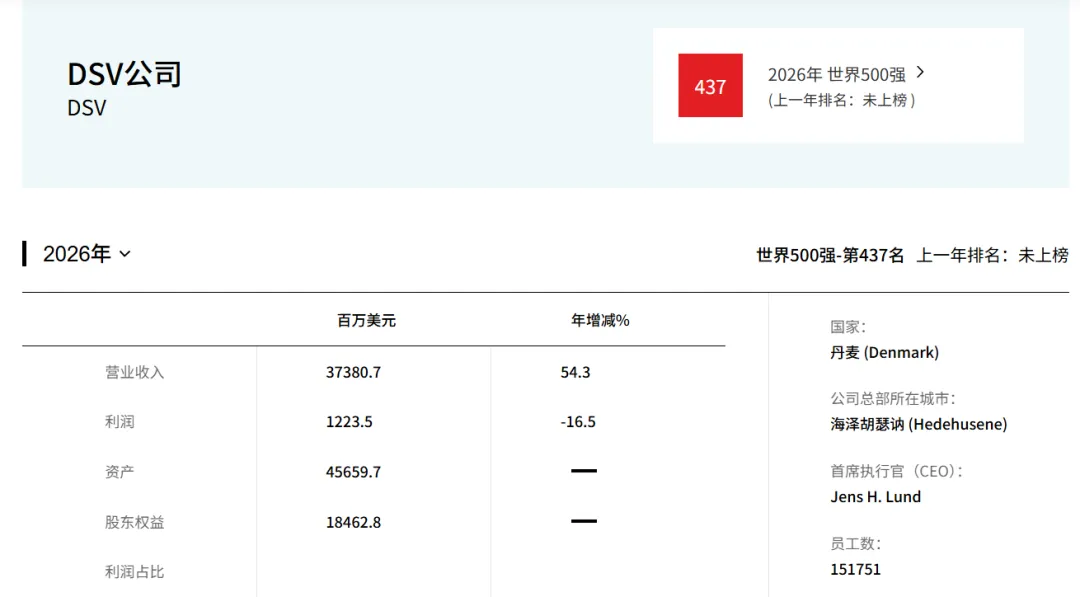The image size is (1080, 597).
Task: Select 海泽胡瑟讷 (Hedehusene) city value
Action: (x=919, y=424)
